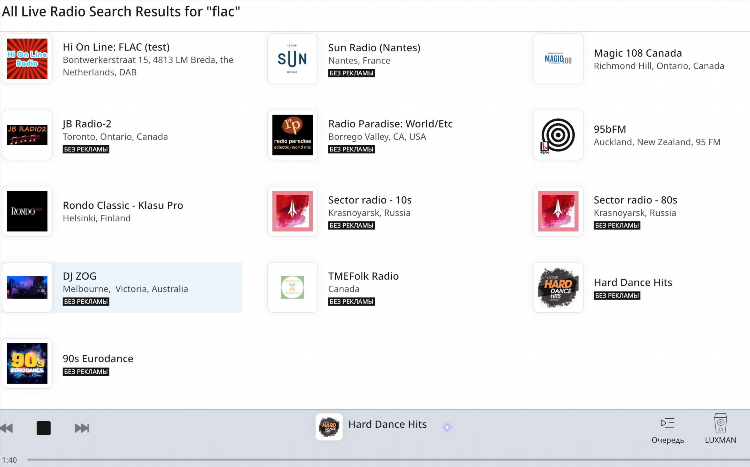Select the highlighted DJ ZOG station
750x467 pixels.
point(122,287)
